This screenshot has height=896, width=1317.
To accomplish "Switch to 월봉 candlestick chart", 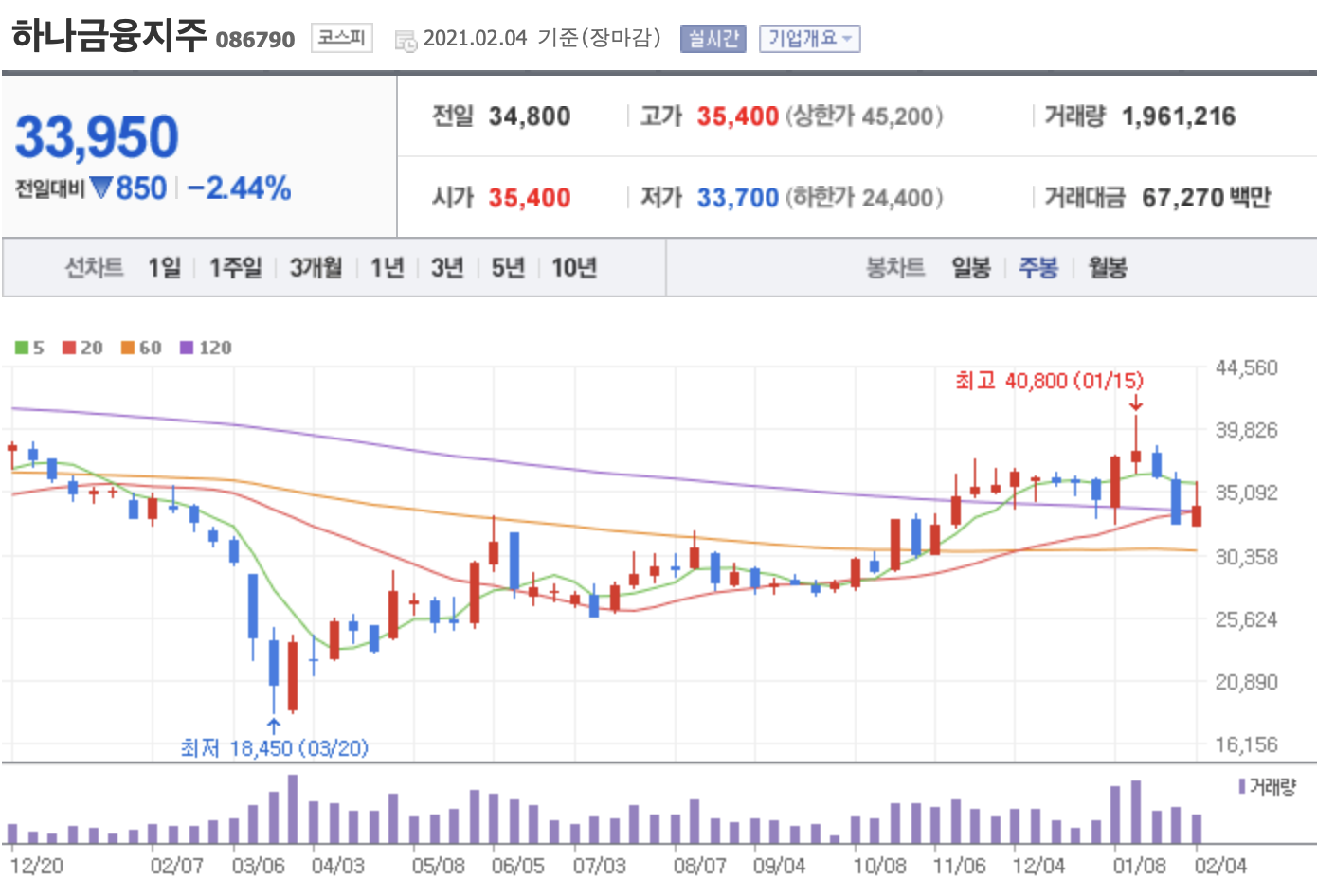I will (1107, 268).
